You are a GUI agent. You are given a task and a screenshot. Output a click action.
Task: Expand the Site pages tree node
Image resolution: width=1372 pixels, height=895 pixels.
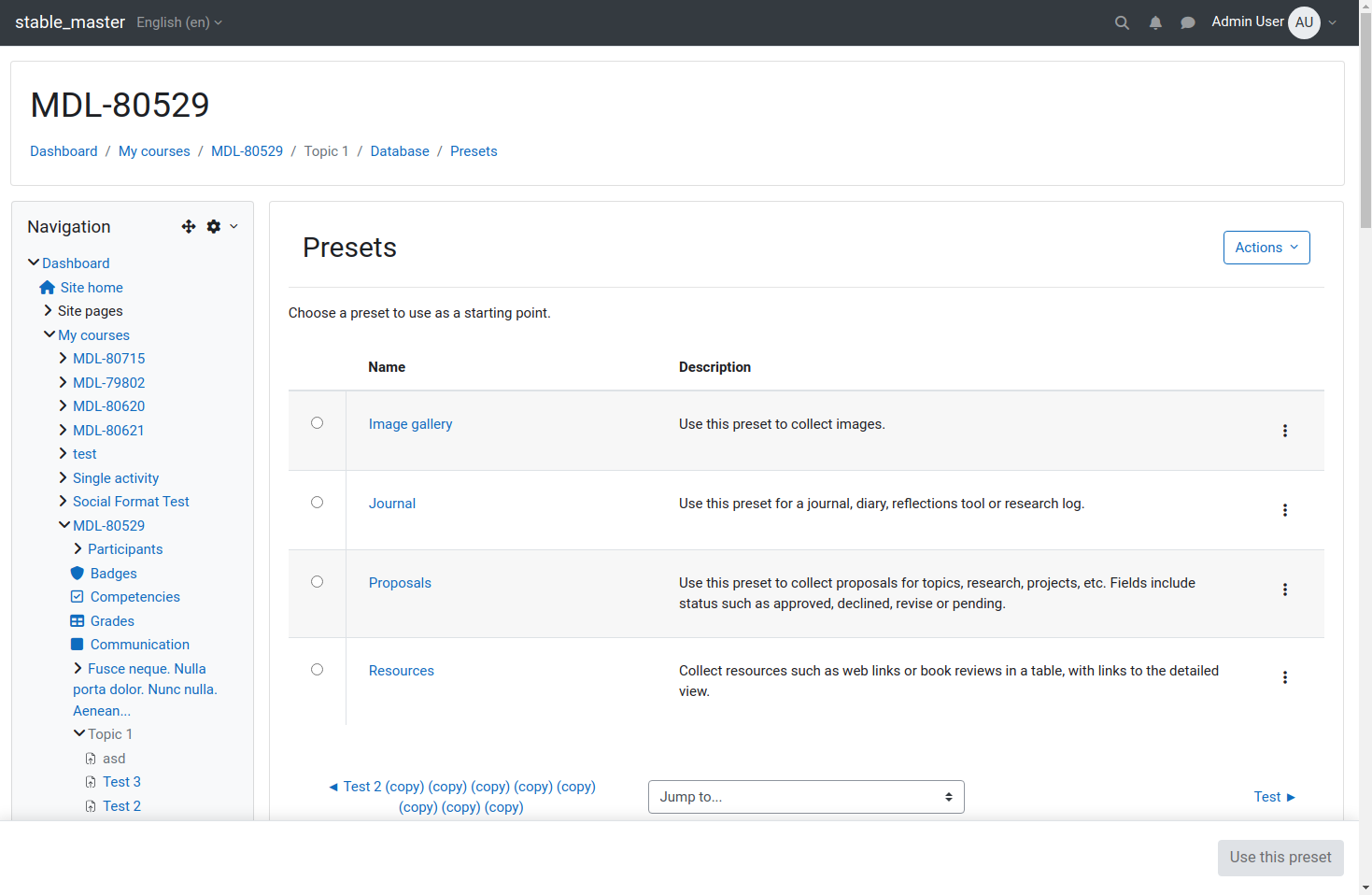click(x=49, y=311)
